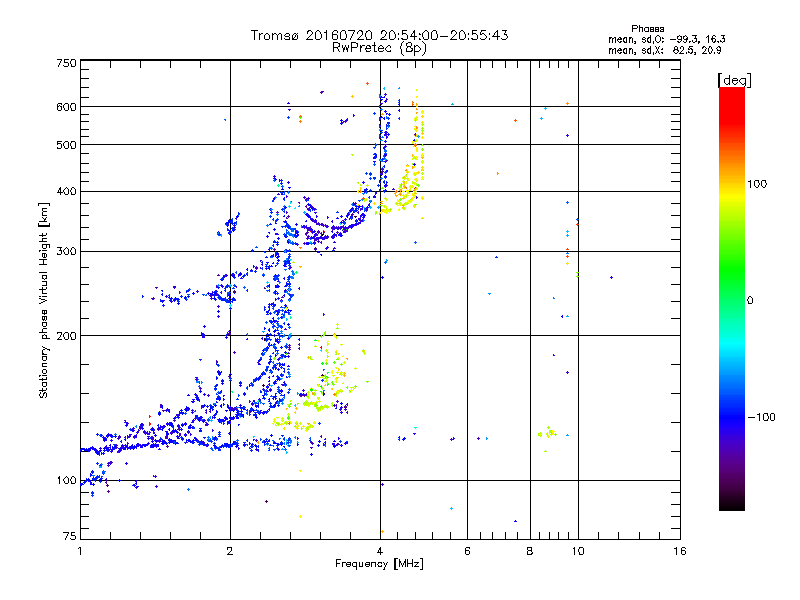
Task: Click the 'Phases' header label
Action: tap(647, 29)
